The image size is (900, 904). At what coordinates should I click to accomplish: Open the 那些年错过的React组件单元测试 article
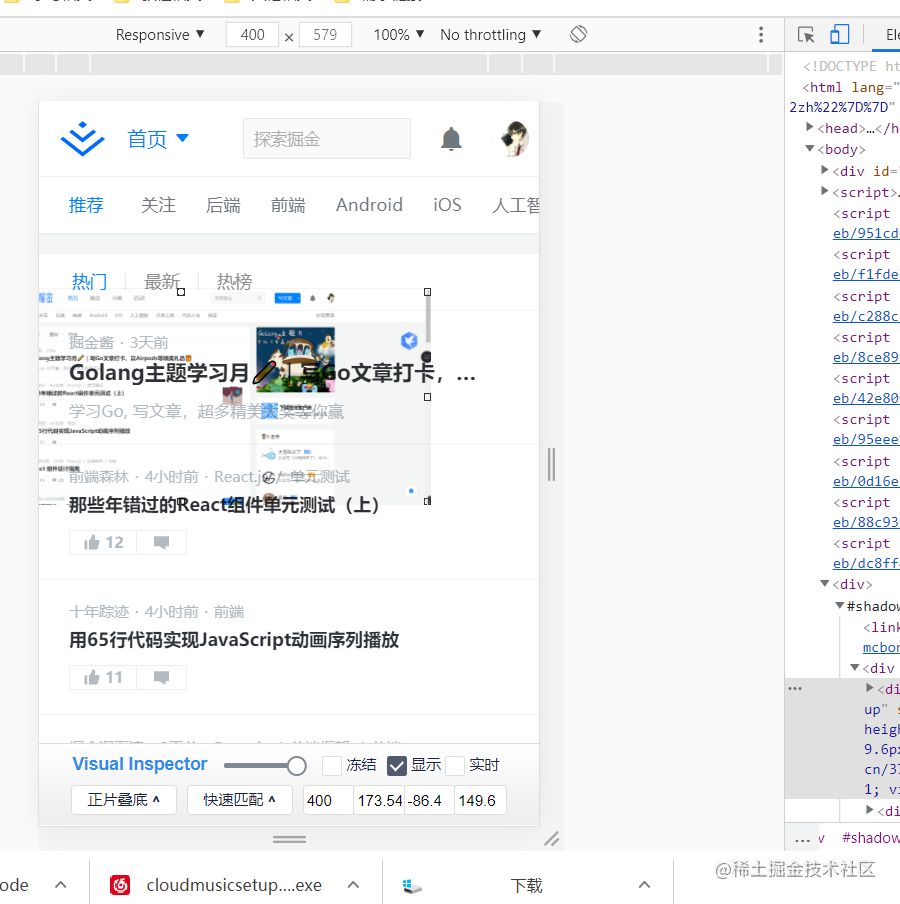point(224,505)
